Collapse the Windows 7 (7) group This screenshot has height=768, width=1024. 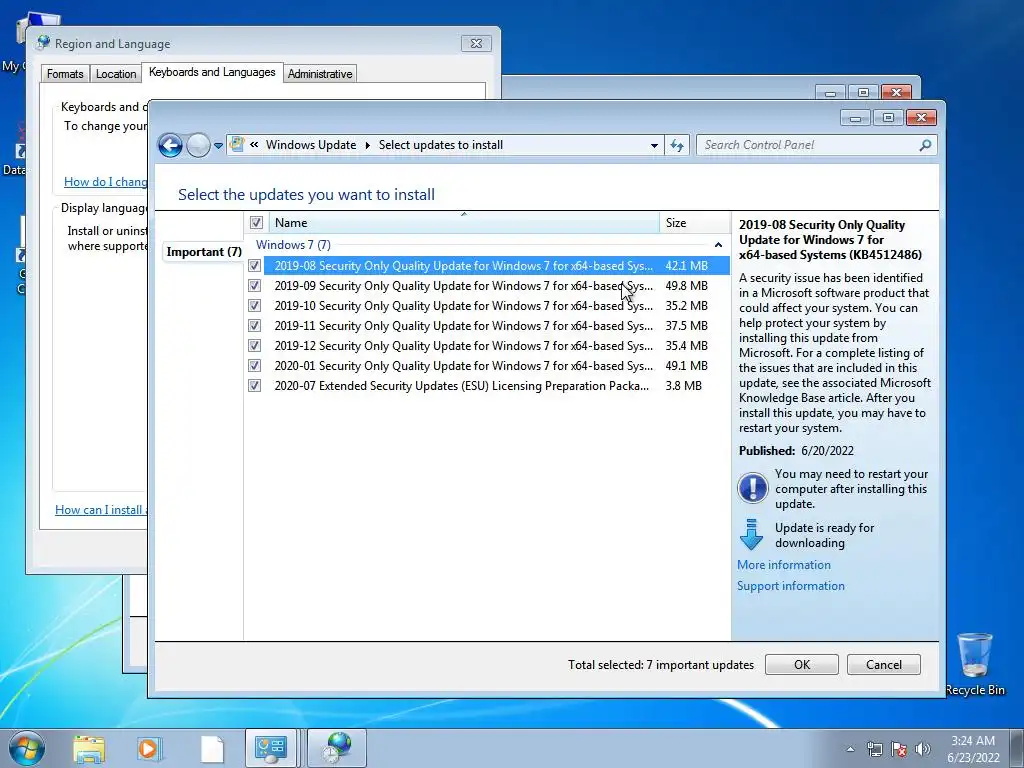click(718, 245)
